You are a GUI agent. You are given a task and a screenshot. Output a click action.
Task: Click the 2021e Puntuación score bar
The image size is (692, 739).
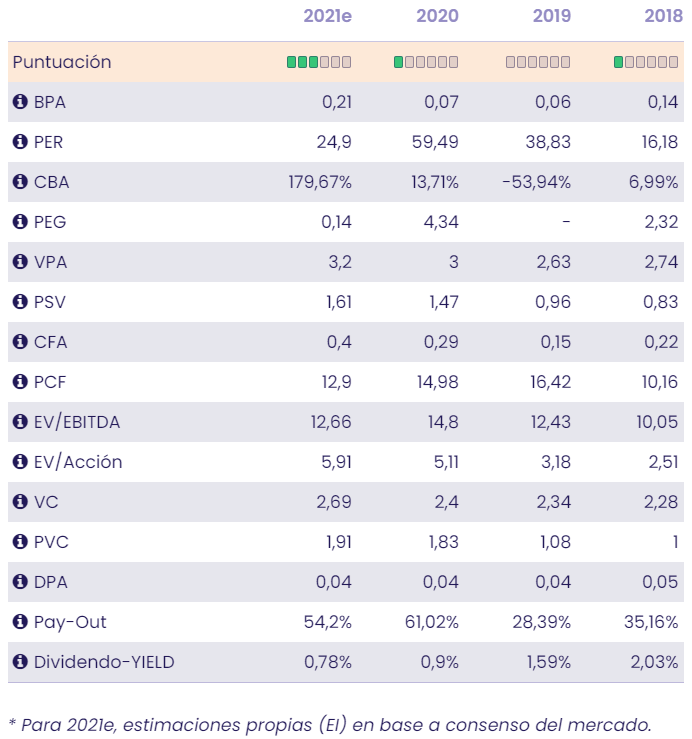pyautogui.click(x=319, y=62)
